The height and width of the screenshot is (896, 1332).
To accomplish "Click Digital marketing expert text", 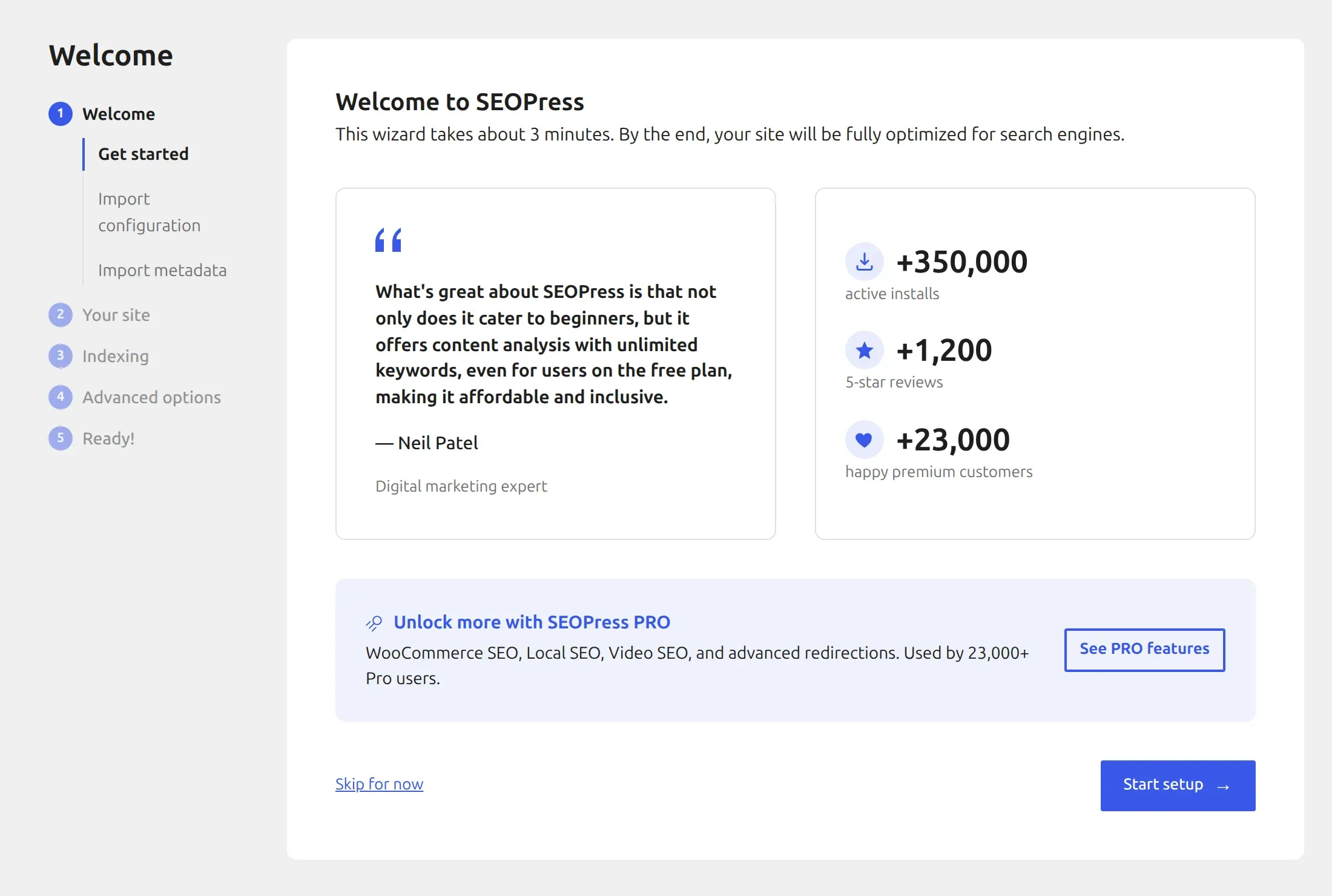I will click(x=461, y=486).
